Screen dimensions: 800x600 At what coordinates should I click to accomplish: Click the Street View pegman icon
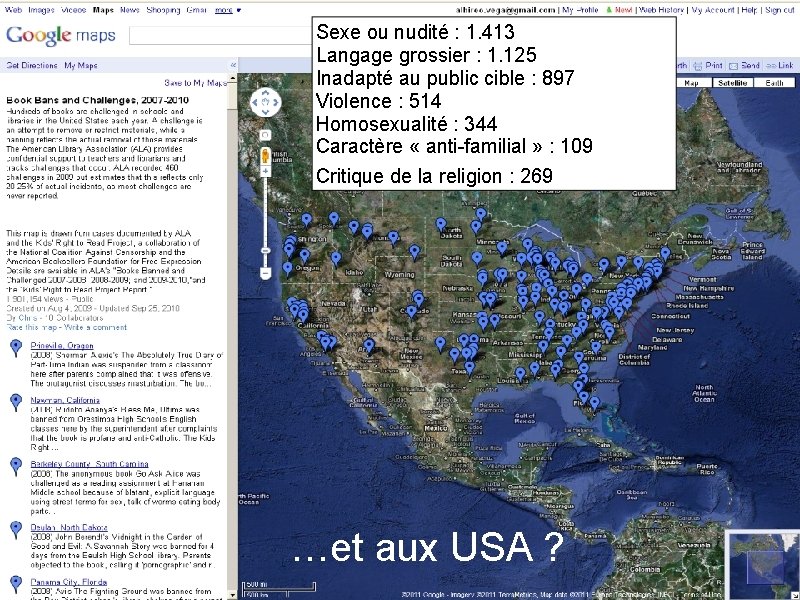pos(265,155)
